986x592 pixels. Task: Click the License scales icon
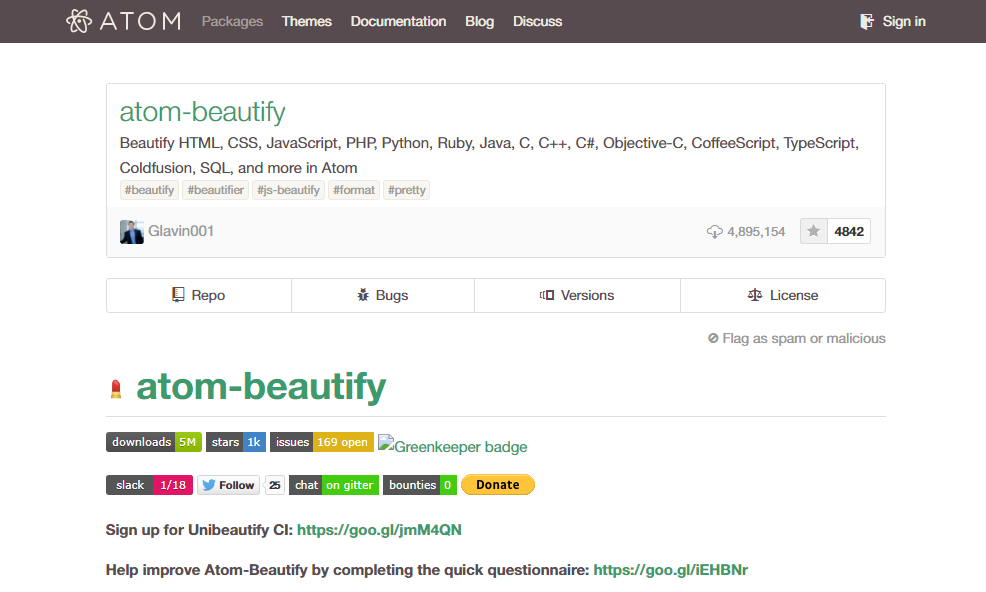click(x=755, y=295)
